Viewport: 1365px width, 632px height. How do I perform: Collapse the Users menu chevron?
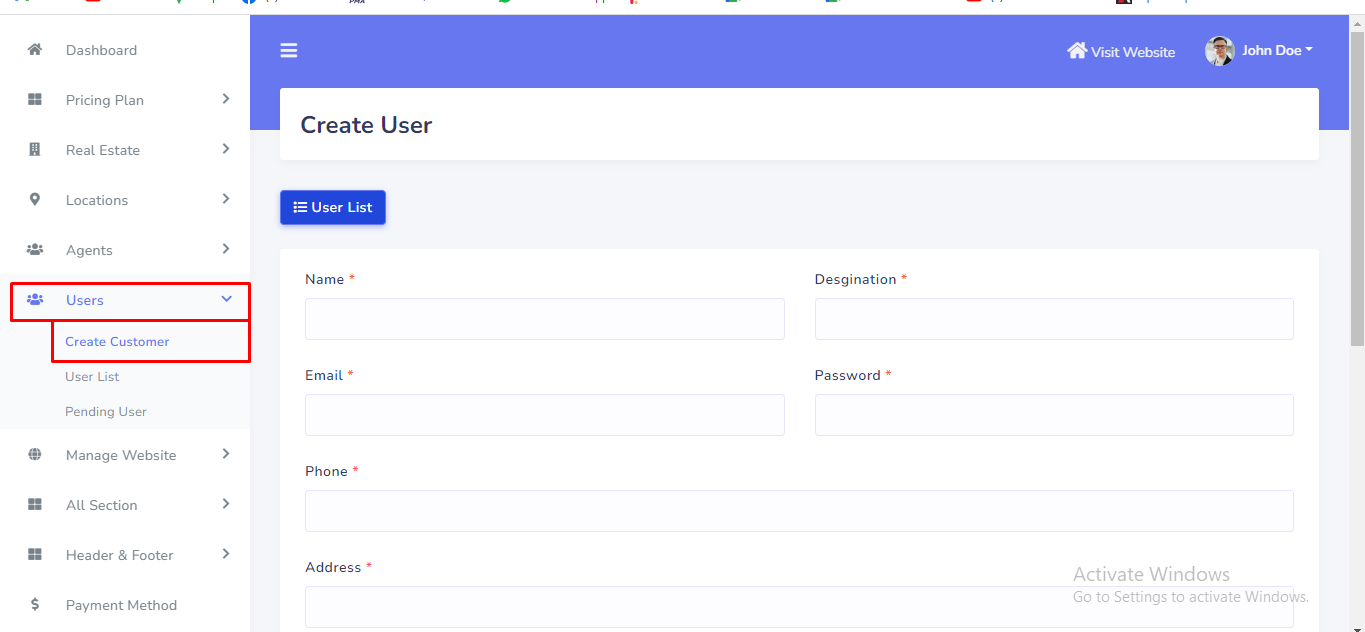click(226, 299)
